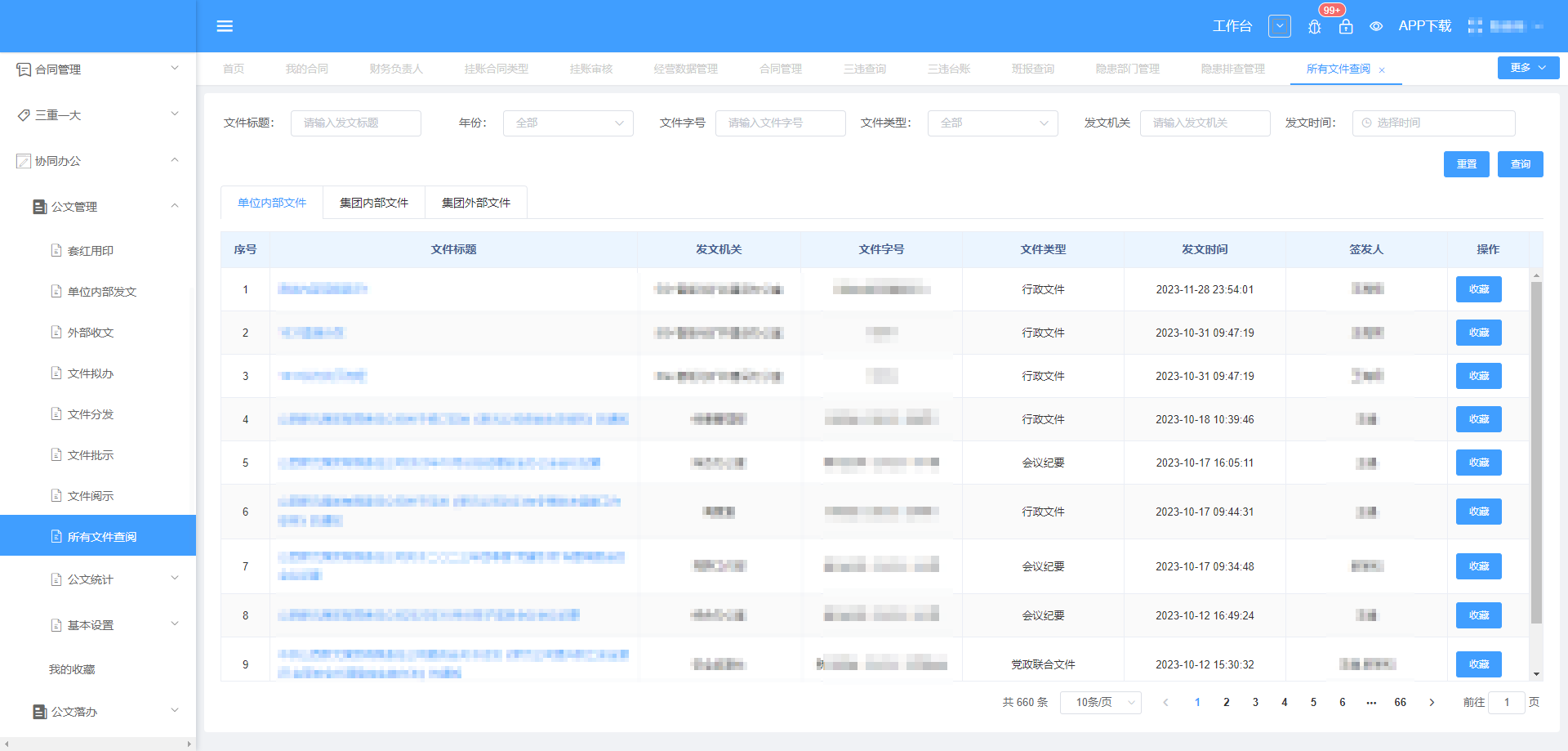Click the table vertical scrollbar thumb
This screenshot has height=751, width=1568.
1536,454
